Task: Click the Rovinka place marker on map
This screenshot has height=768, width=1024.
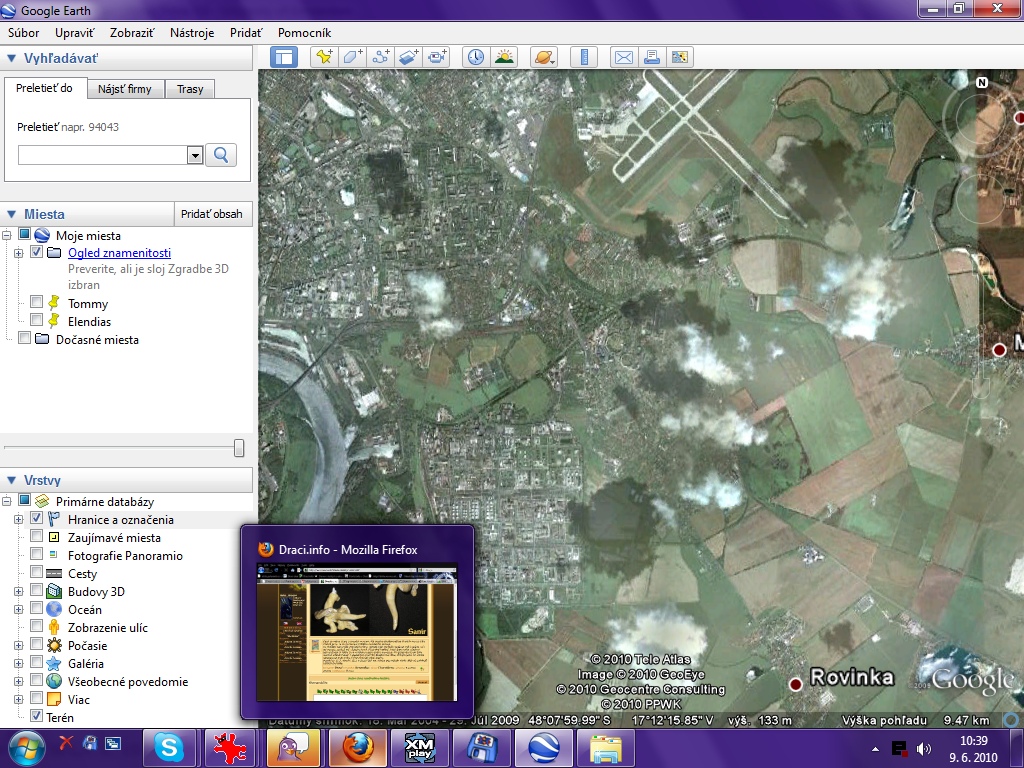Action: (795, 684)
